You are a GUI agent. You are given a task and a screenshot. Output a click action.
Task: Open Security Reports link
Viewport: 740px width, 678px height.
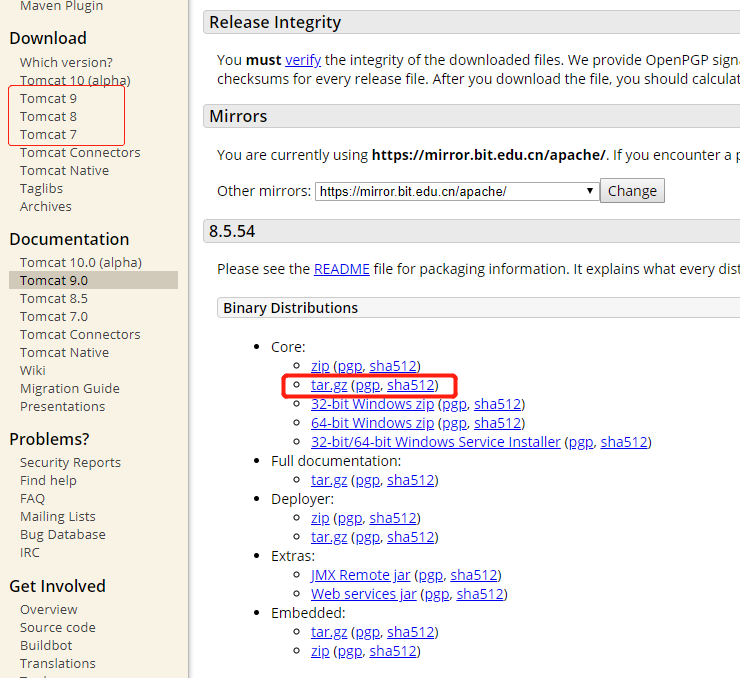pos(70,462)
